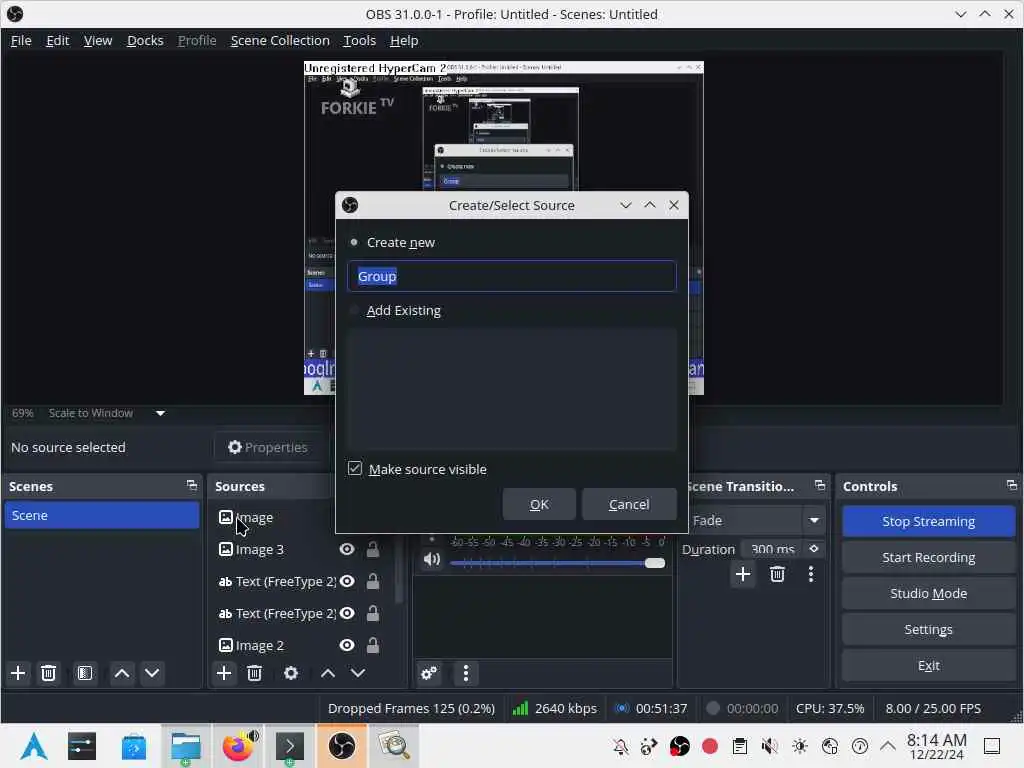
Task: Open the file manager from the taskbar
Action: 186,746
